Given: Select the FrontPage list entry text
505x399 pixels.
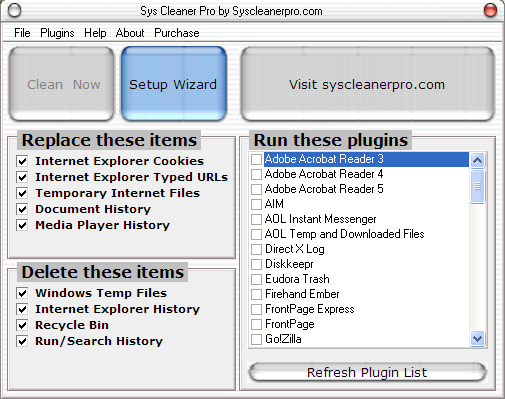Looking at the screenshot, I should tap(290, 324).
